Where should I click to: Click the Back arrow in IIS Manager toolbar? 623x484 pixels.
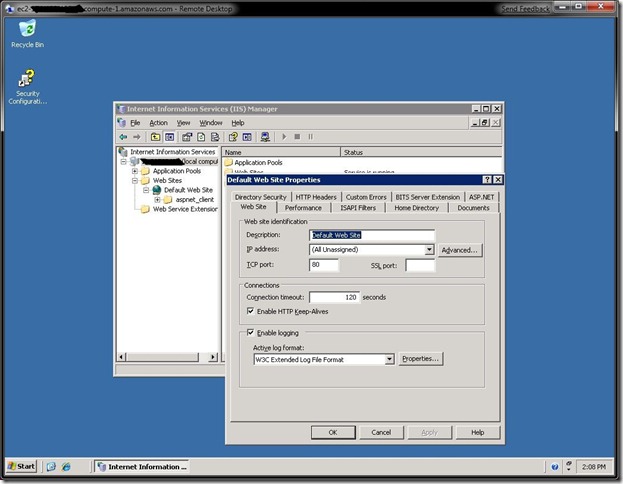point(123,137)
